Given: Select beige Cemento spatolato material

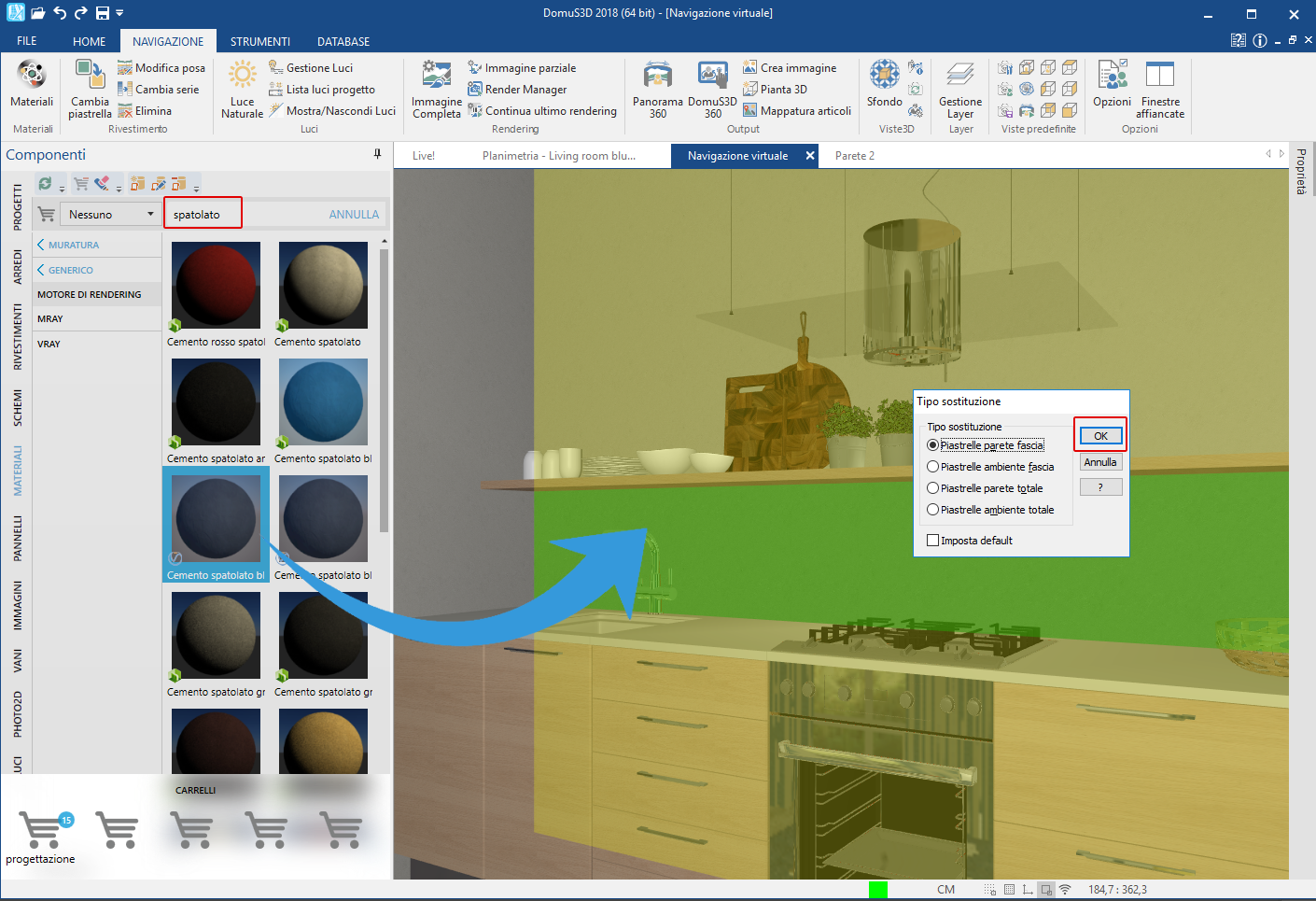Looking at the screenshot, I should coord(323,285).
